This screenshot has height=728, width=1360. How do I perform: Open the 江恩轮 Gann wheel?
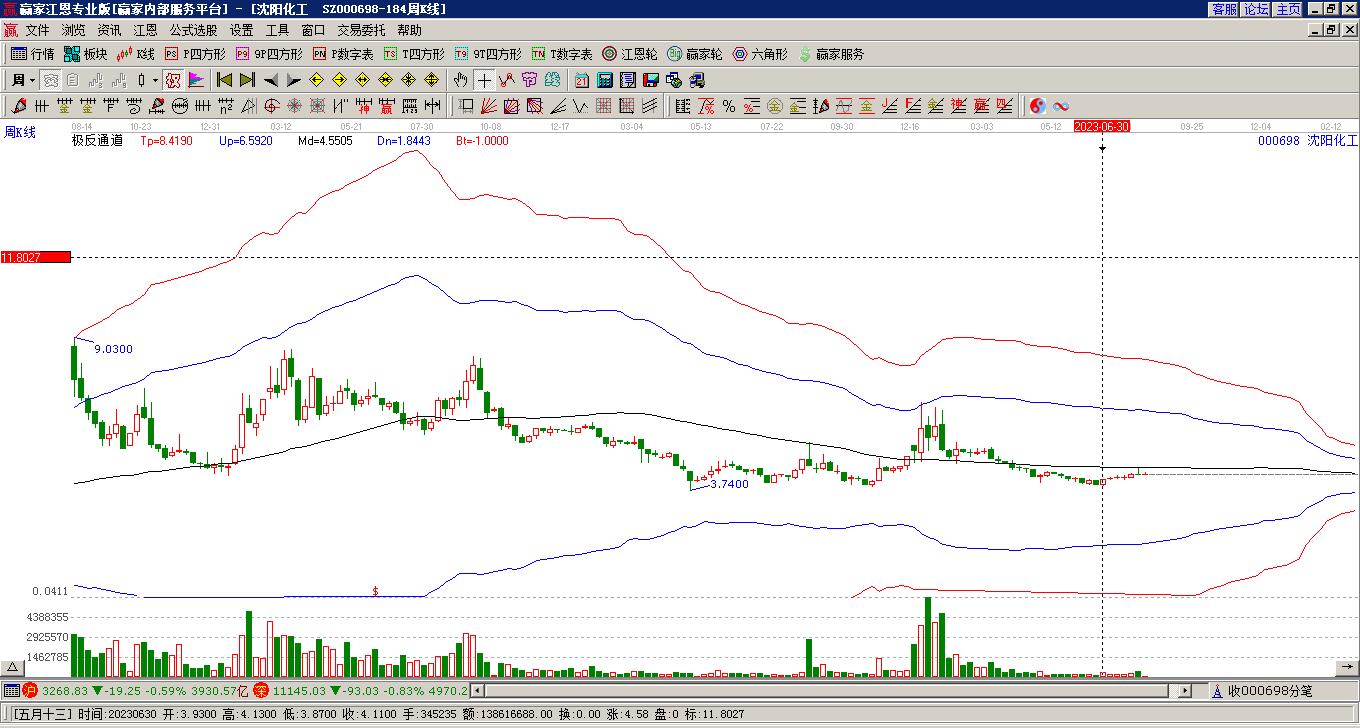point(630,54)
